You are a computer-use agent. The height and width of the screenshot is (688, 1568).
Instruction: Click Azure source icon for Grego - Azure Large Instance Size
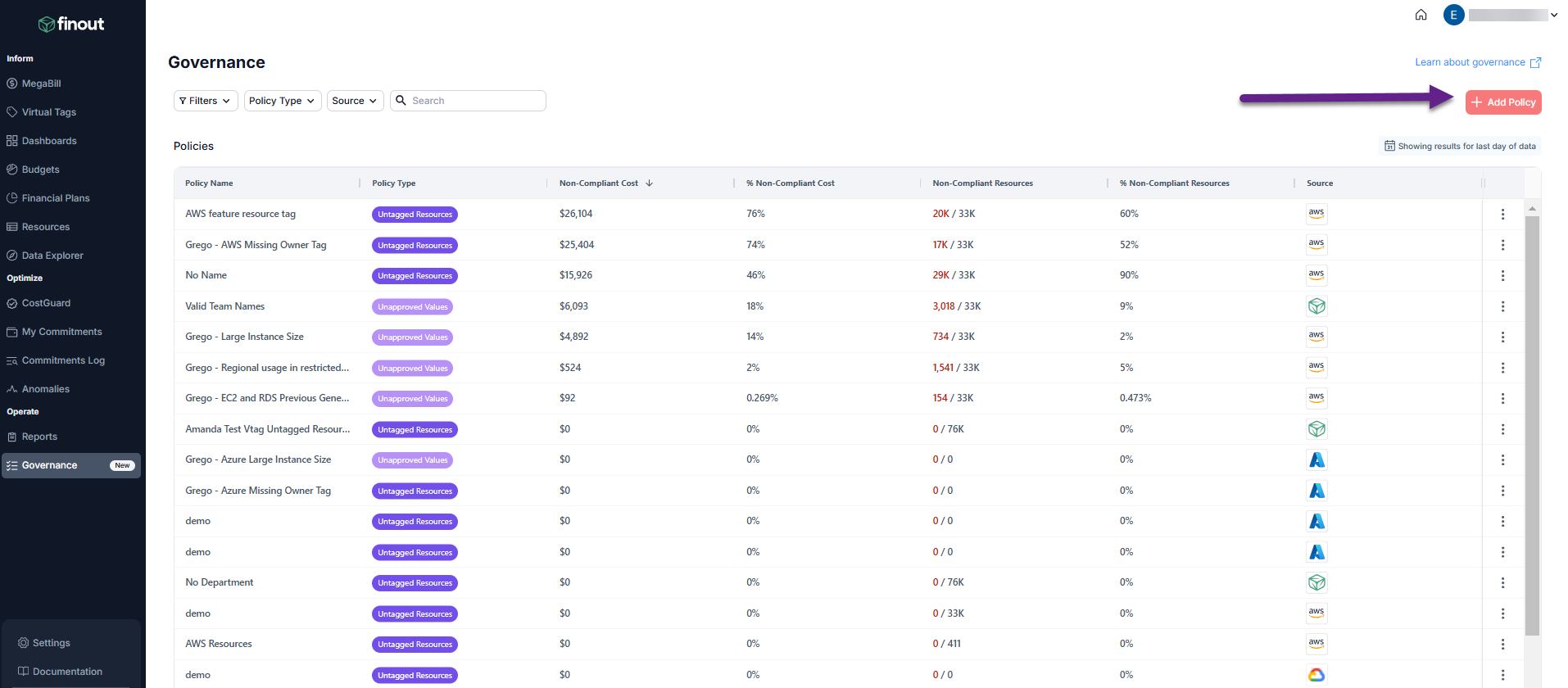point(1316,459)
